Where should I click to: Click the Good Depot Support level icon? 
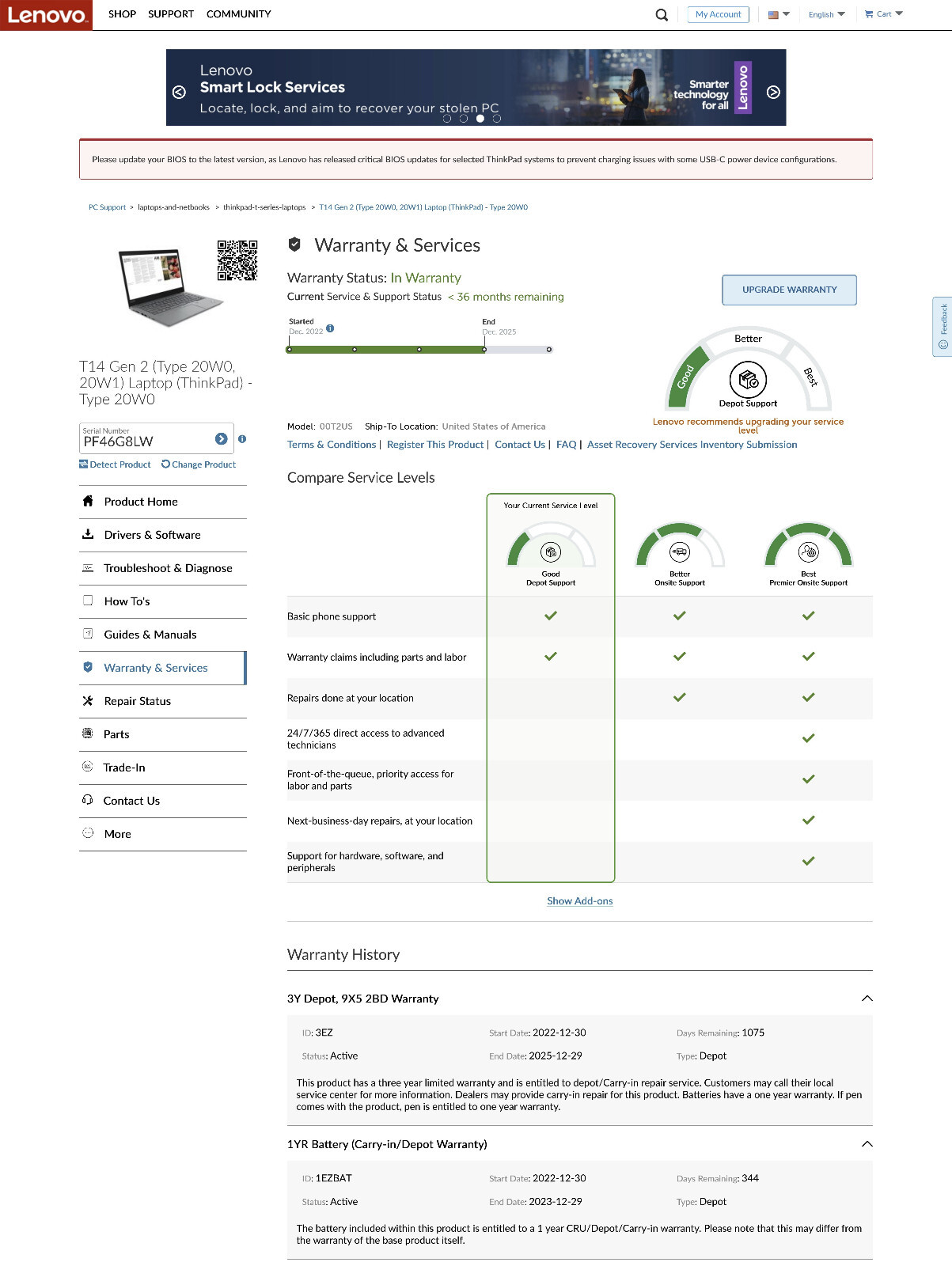[551, 552]
